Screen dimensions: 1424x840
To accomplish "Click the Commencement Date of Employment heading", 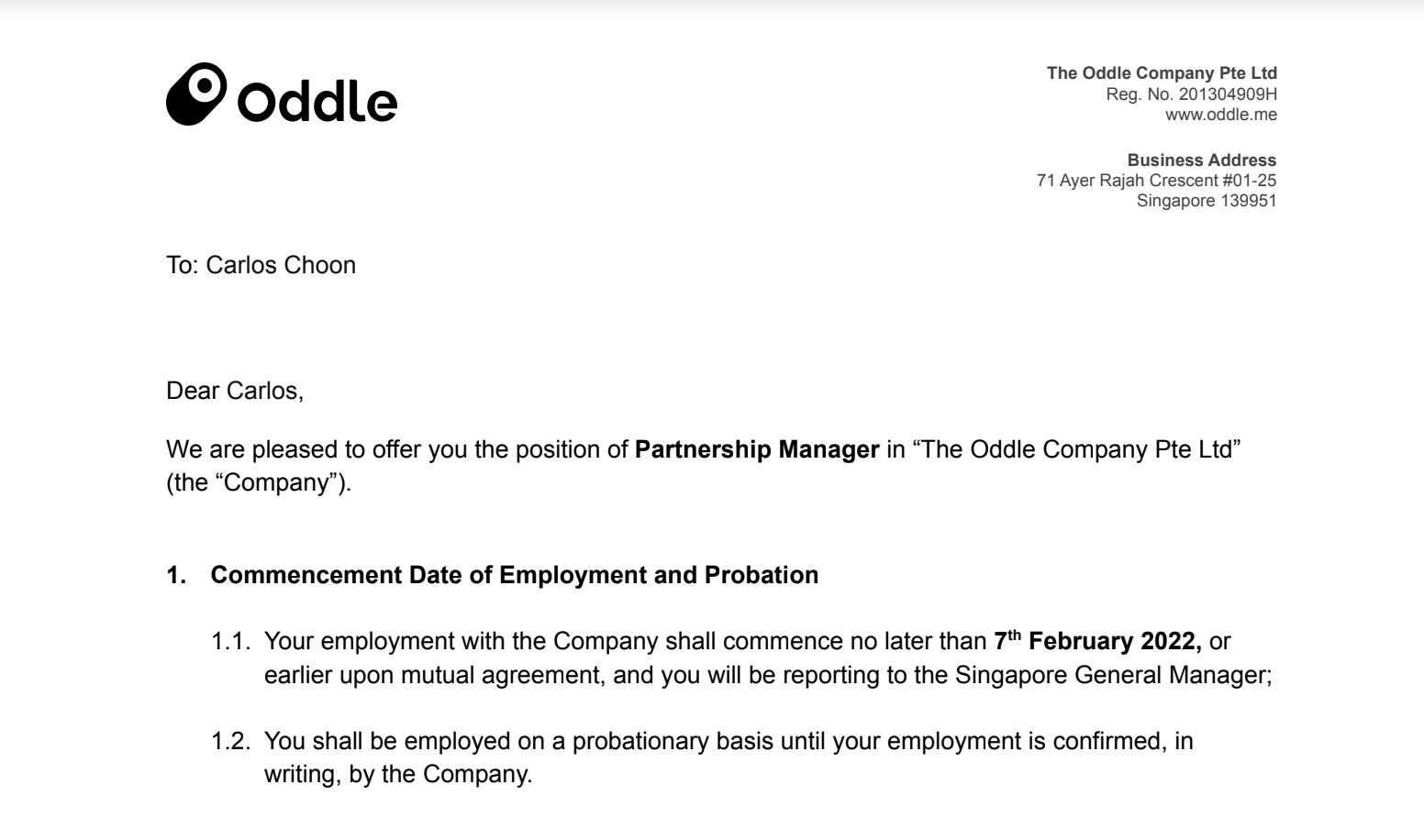I will [x=515, y=575].
